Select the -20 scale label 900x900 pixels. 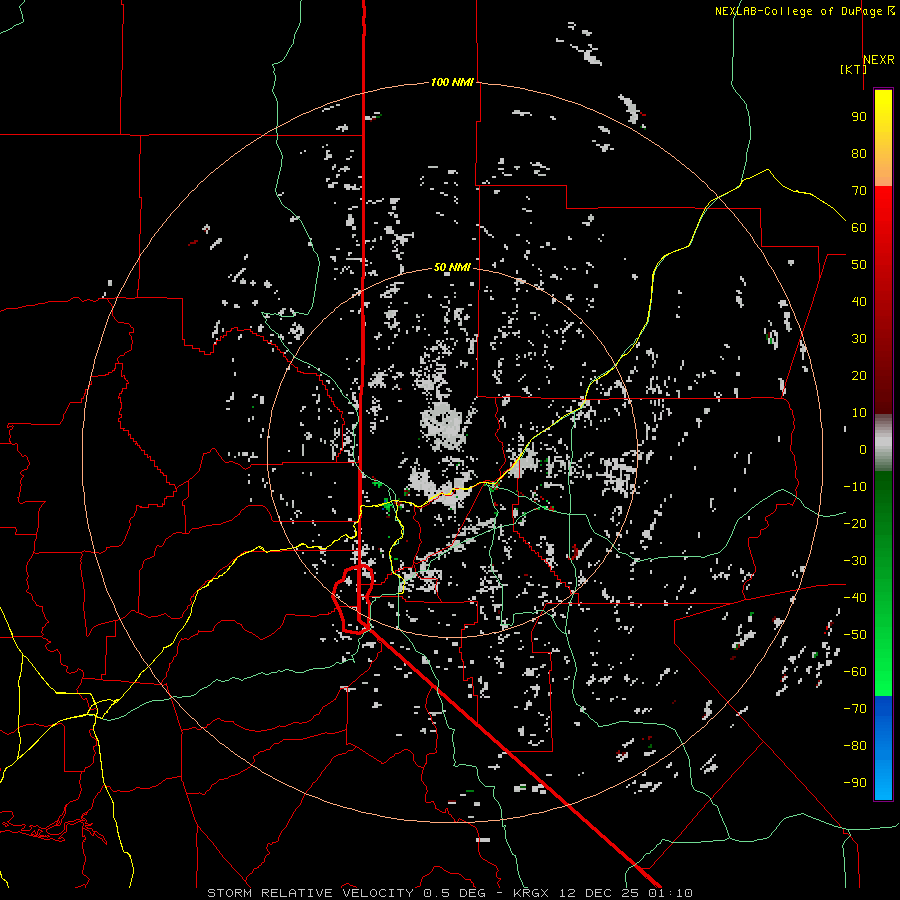[855, 524]
